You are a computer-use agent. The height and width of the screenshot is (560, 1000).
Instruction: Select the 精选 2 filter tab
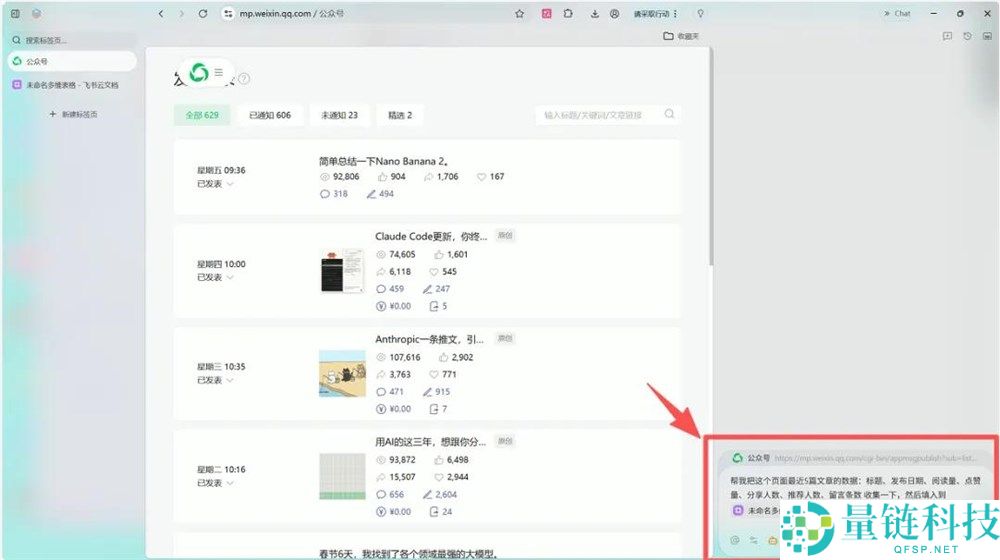coord(400,115)
